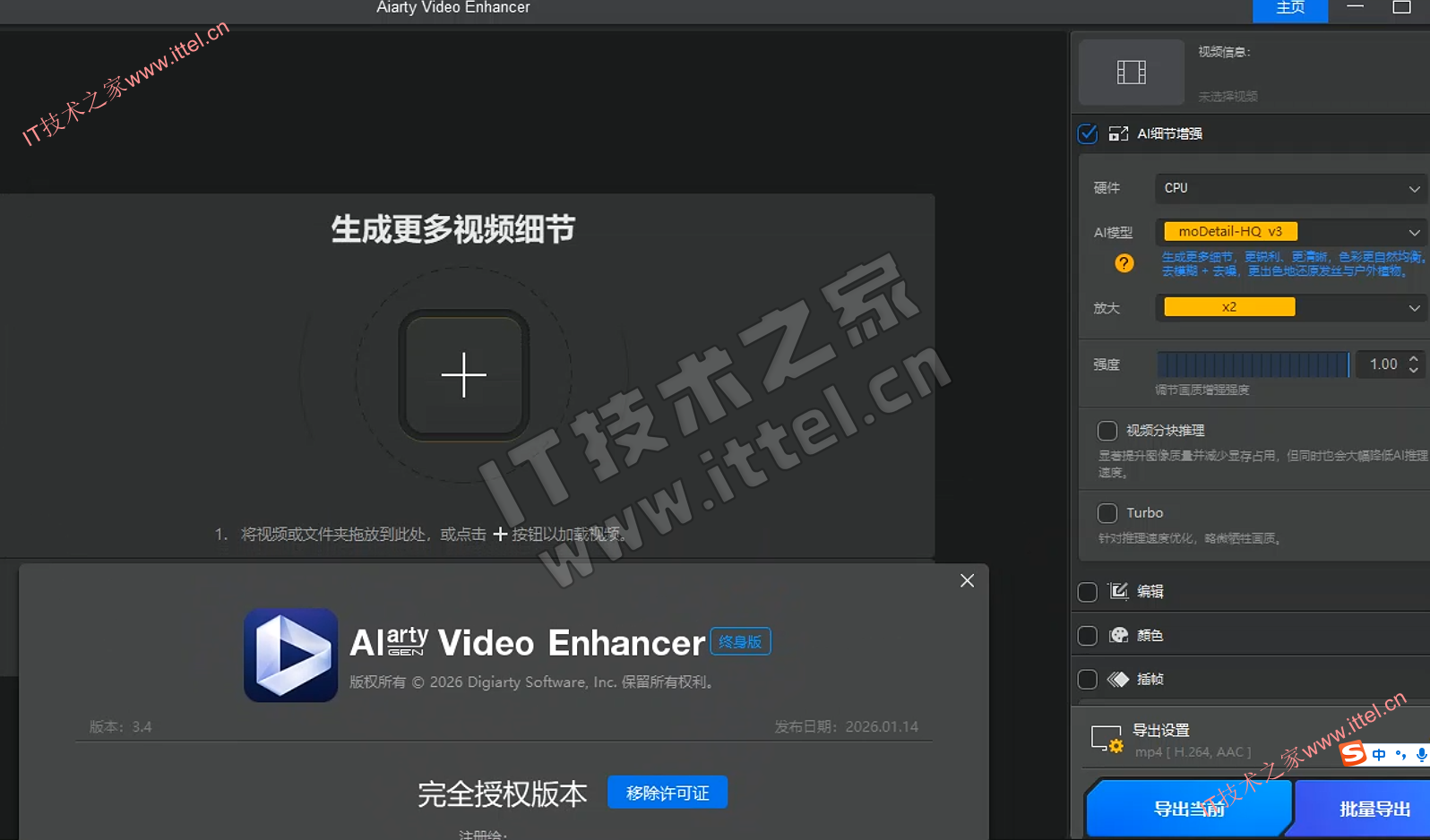Enable the Turbo checkbox

point(1107,513)
